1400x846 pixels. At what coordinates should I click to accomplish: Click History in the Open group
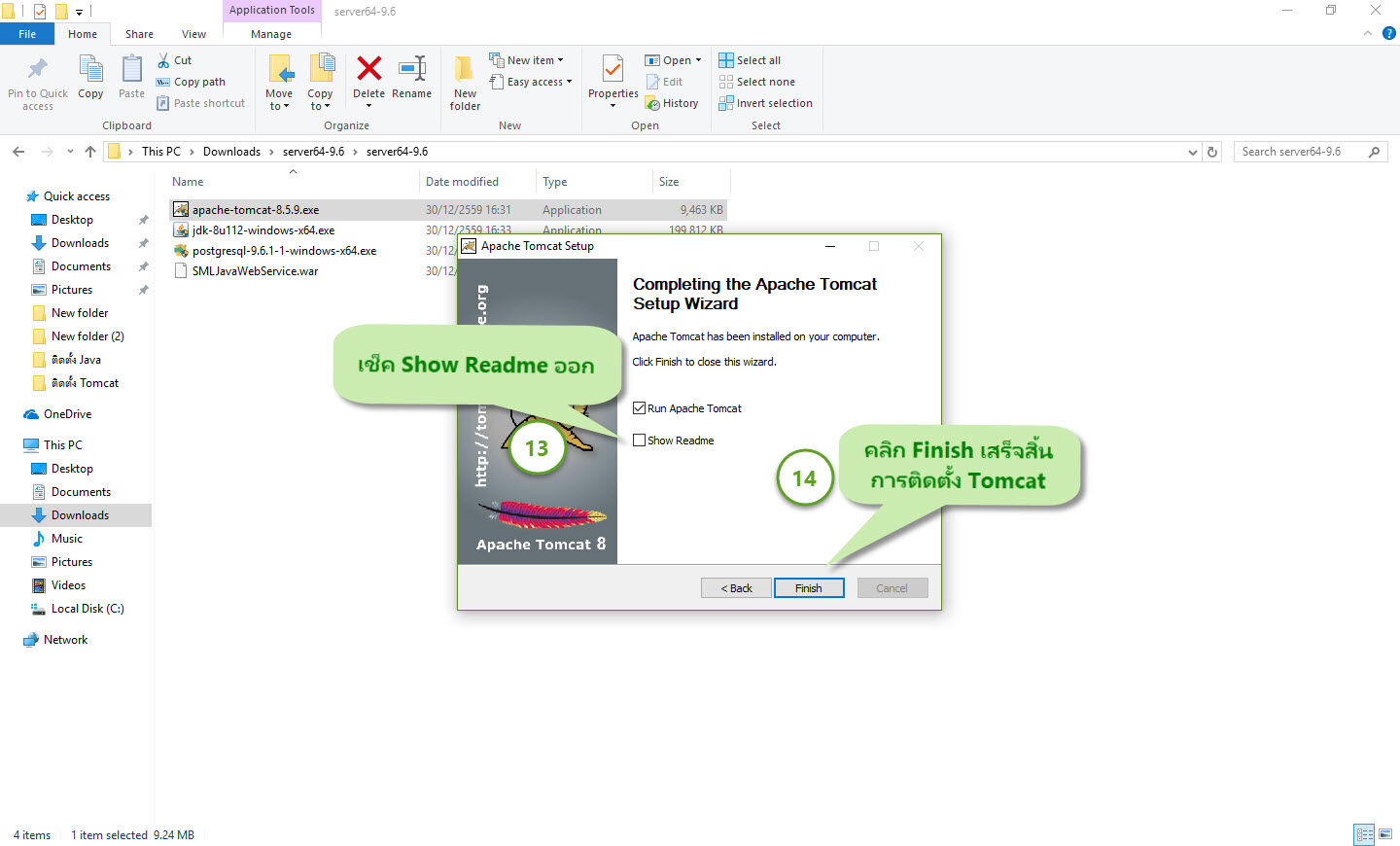click(672, 103)
